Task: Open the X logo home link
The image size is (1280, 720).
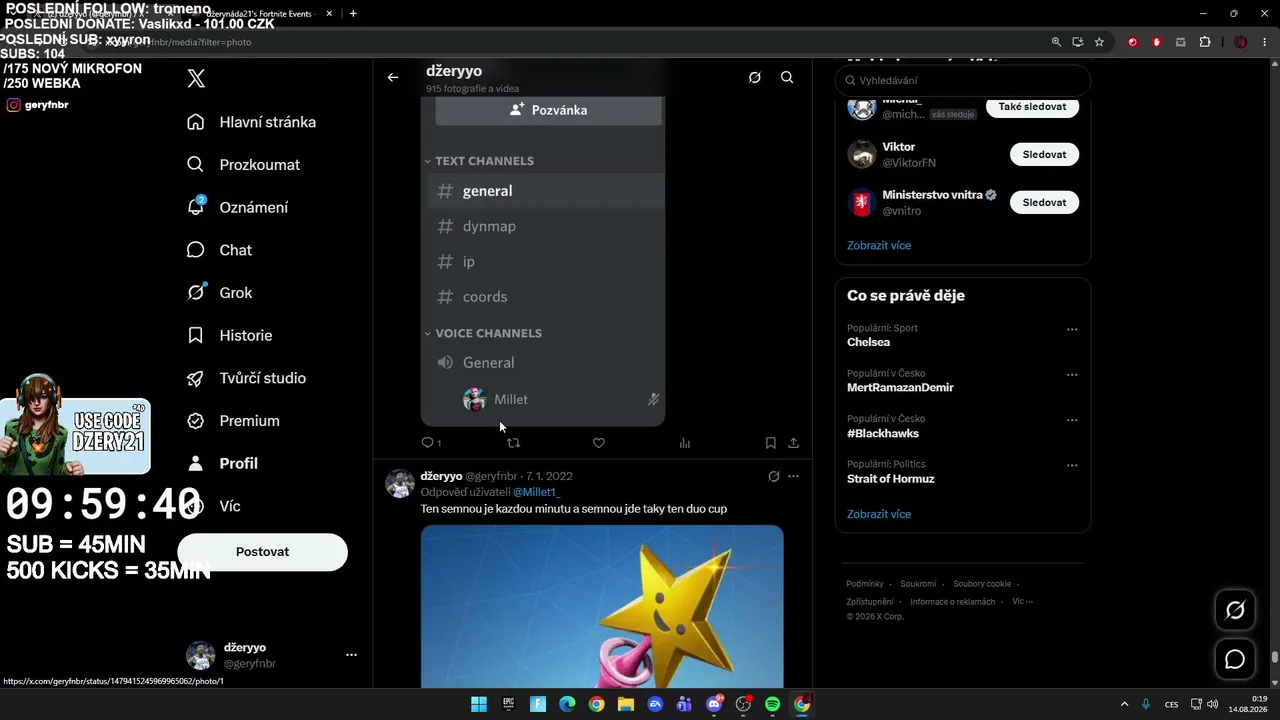Action: coord(196,79)
